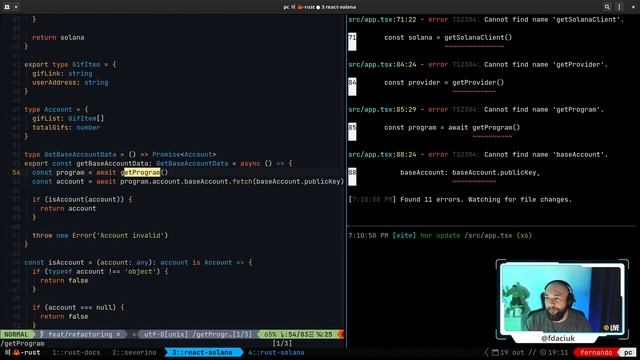Image resolution: width=640 pixels, height=360 pixels.
Task: Click the 'return solana' line
Action: 58,37
